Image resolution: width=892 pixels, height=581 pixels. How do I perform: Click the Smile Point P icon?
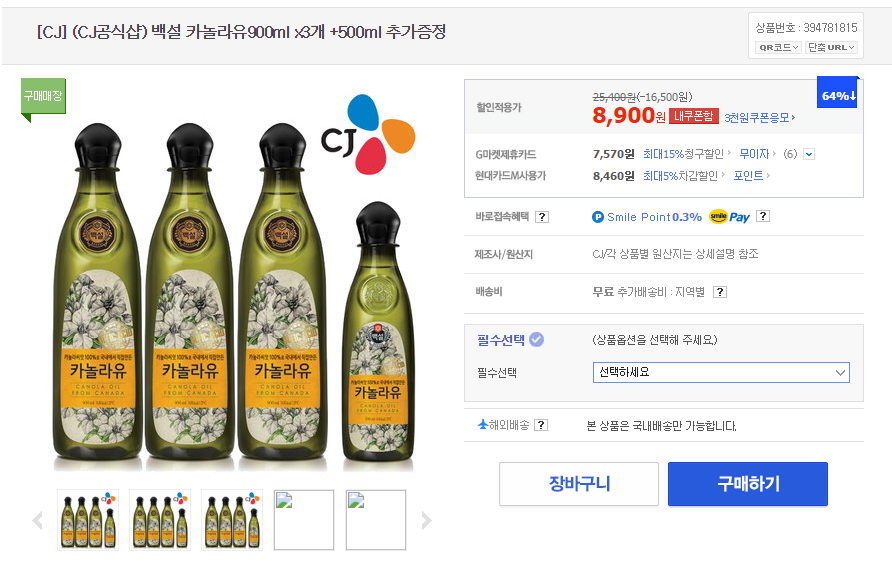598,217
